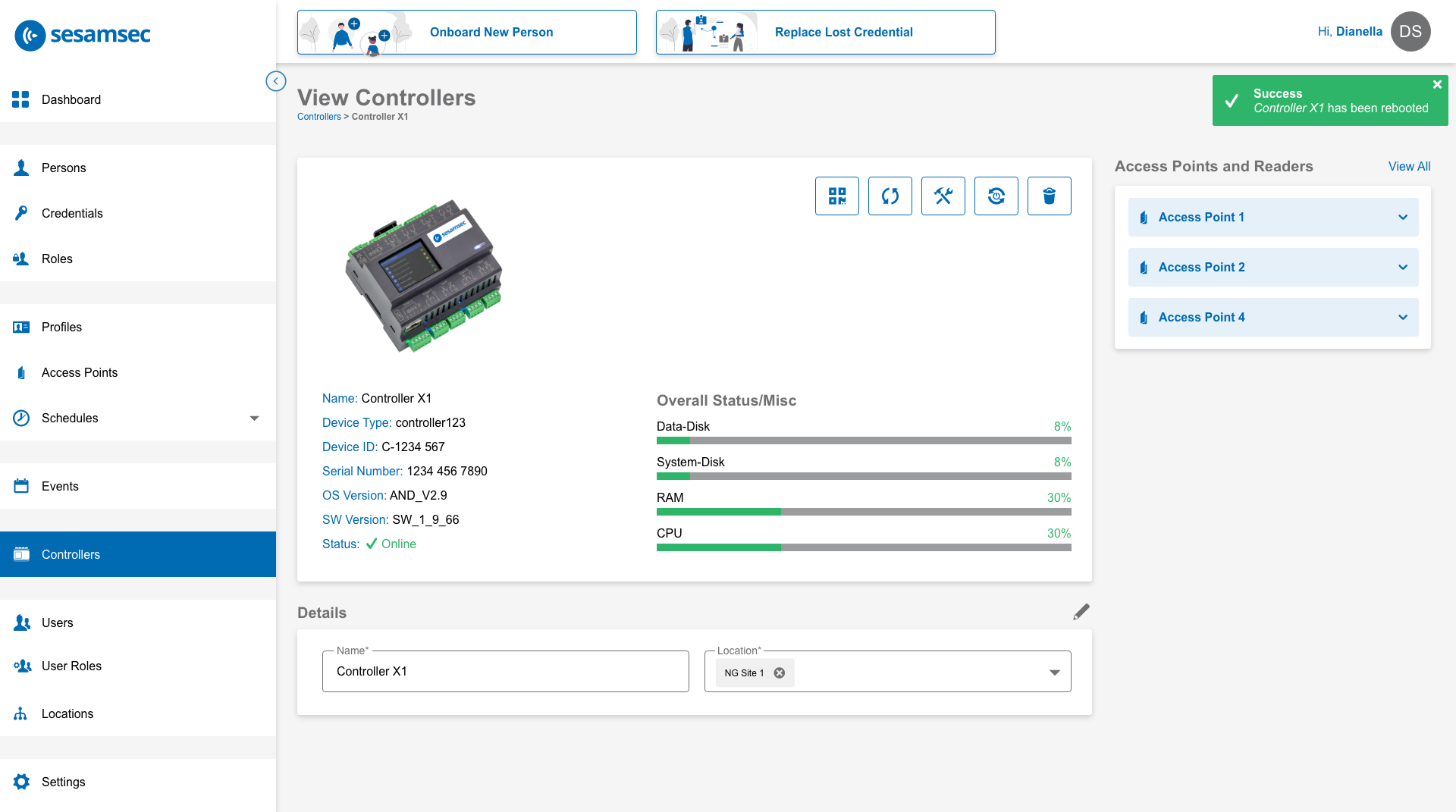This screenshot has height=812, width=1456.
Task: Click the View All link
Action: pos(1409,167)
